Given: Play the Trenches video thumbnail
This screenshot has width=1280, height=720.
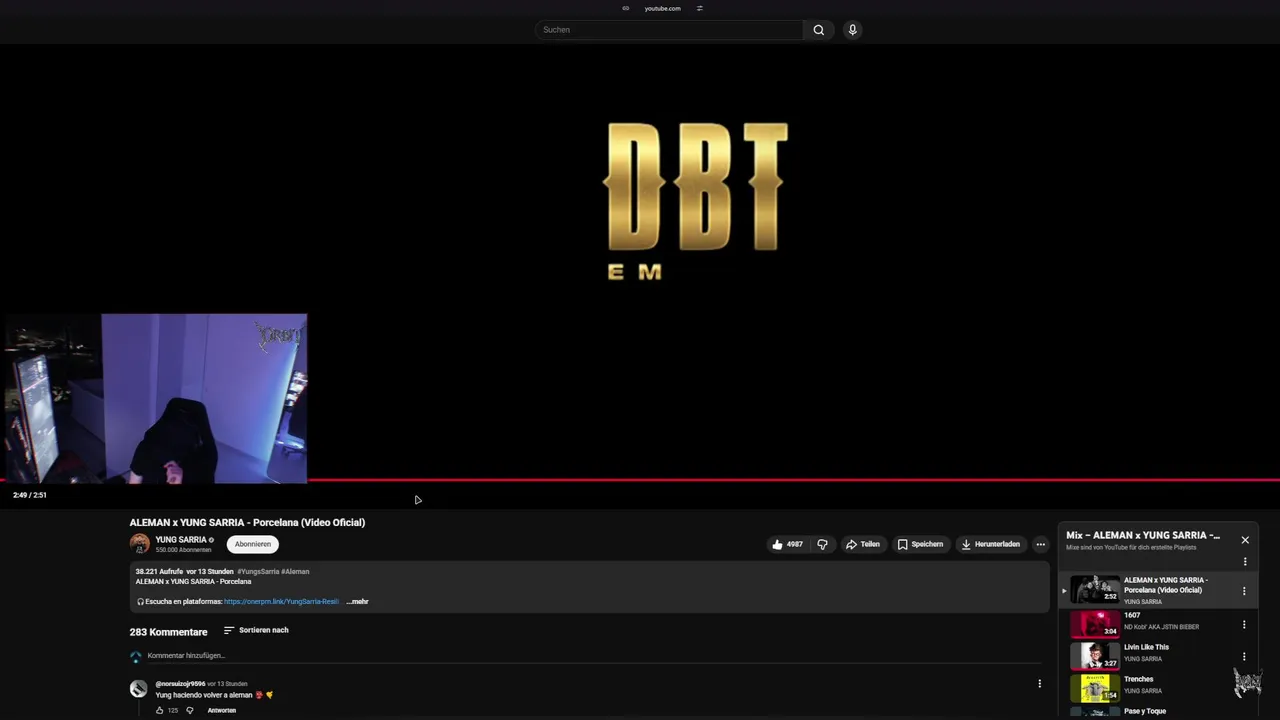Looking at the screenshot, I should pyautogui.click(x=1095, y=687).
